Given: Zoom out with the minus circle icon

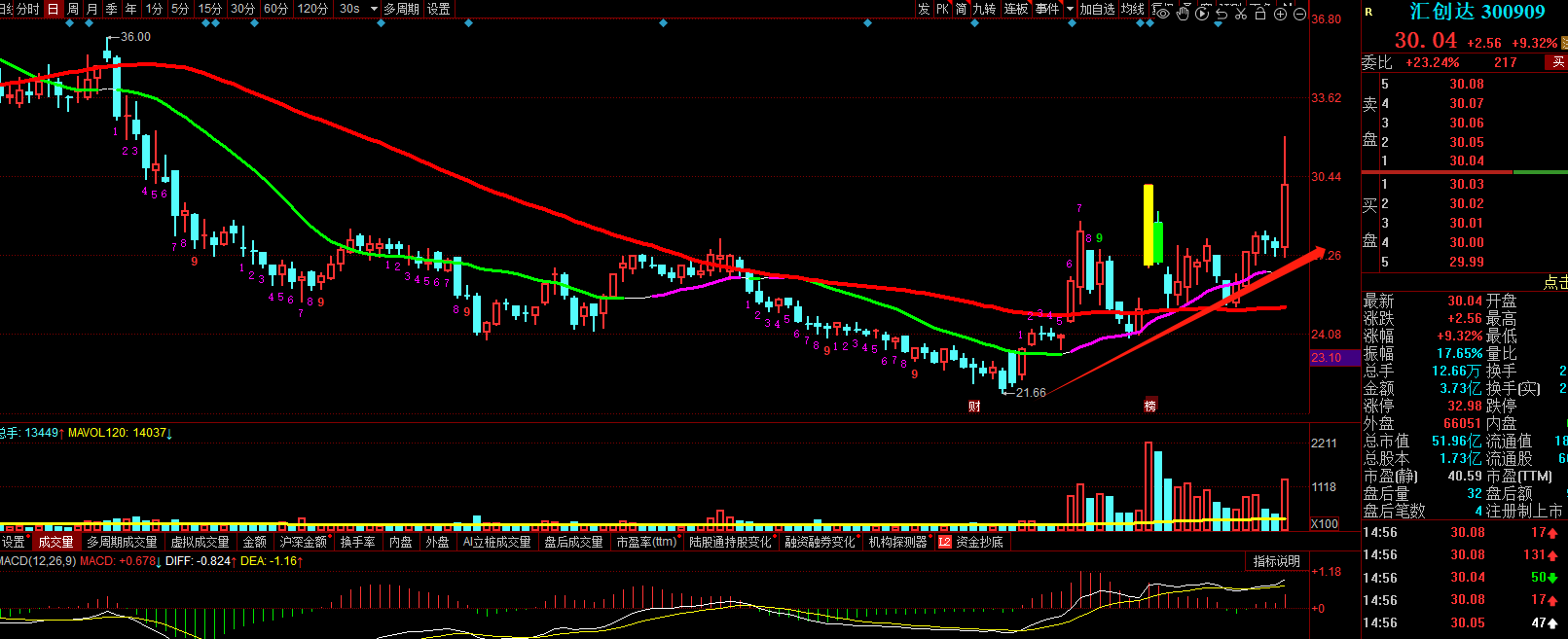Looking at the screenshot, I should coord(1299,14).
